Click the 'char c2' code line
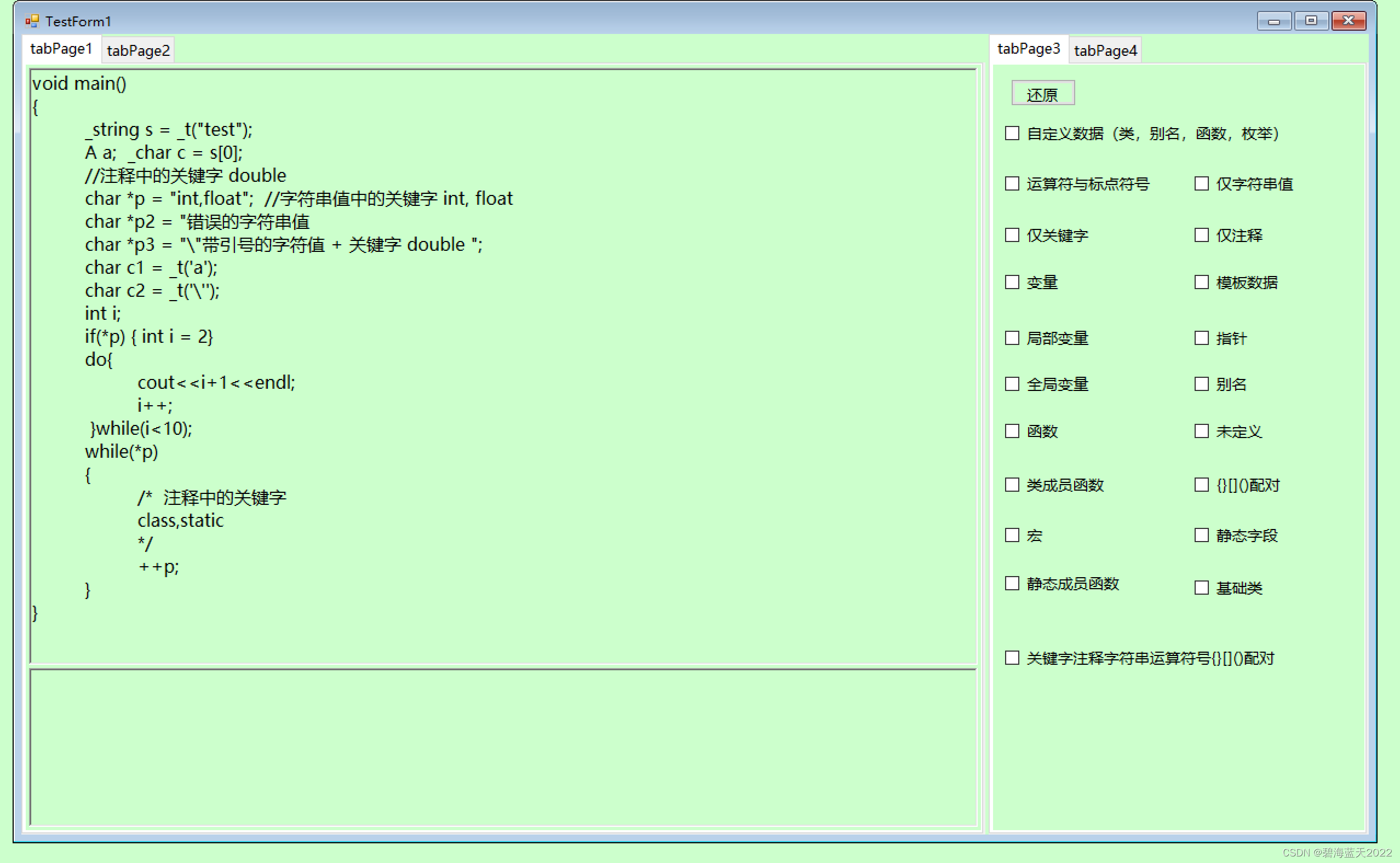Screen dimensions: 1400x863 (152, 291)
